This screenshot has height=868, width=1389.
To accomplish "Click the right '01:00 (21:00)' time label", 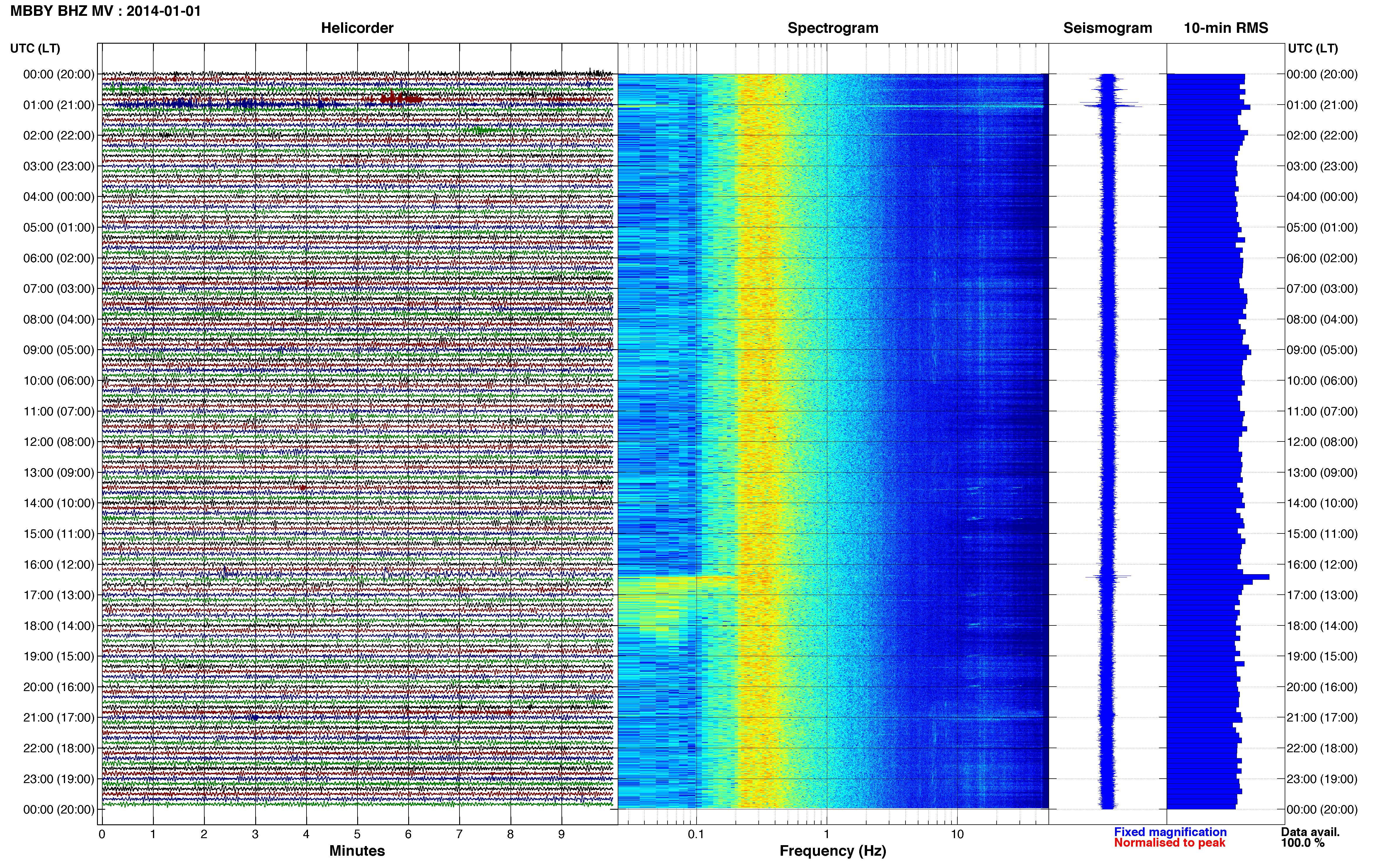I will pos(1322,105).
